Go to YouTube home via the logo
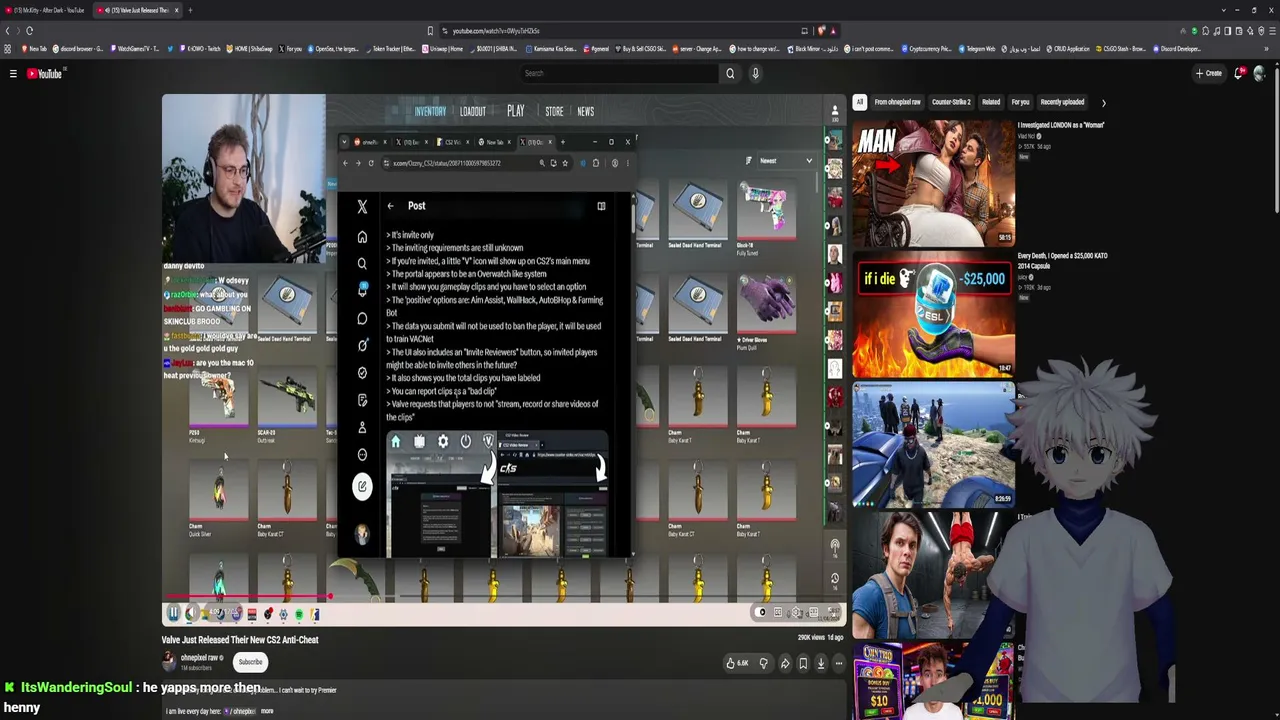The height and width of the screenshot is (720, 1280). 44,73
